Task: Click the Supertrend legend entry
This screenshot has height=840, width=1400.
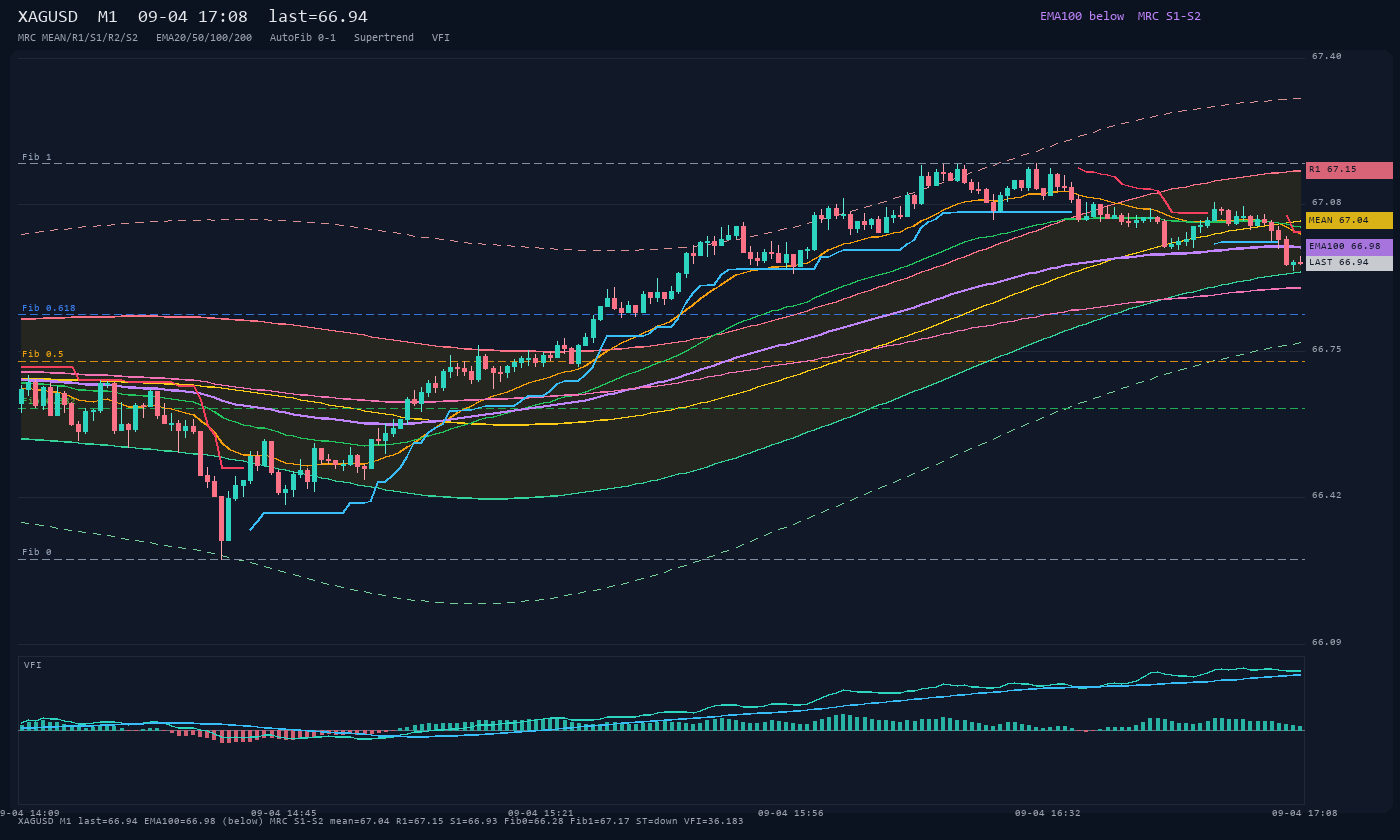Action: [x=384, y=38]
